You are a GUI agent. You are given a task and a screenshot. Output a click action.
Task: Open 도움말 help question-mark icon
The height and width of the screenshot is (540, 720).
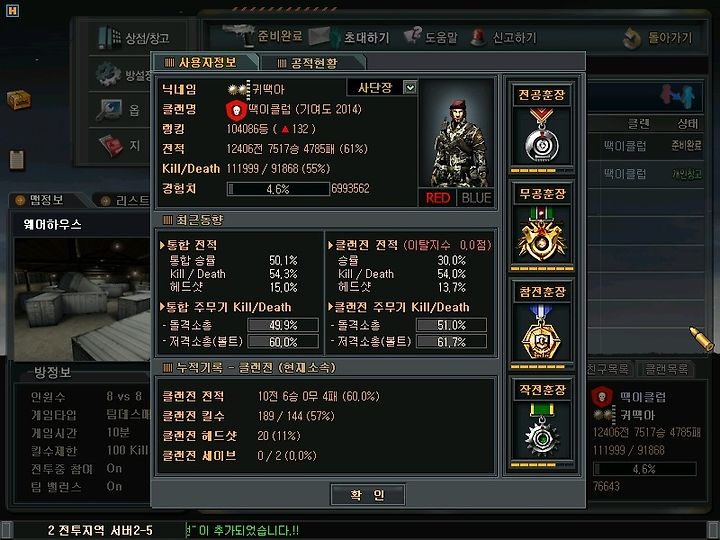tap(412, 35)
